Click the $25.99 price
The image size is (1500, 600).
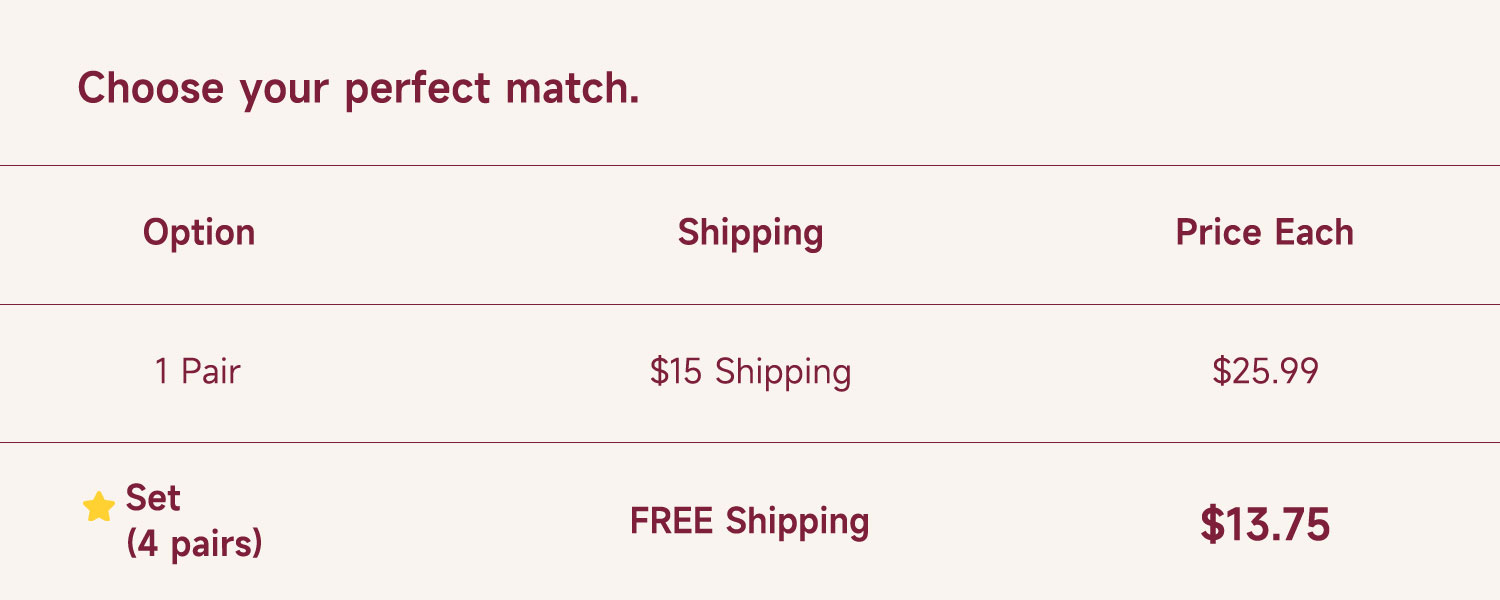(1265, 372)
